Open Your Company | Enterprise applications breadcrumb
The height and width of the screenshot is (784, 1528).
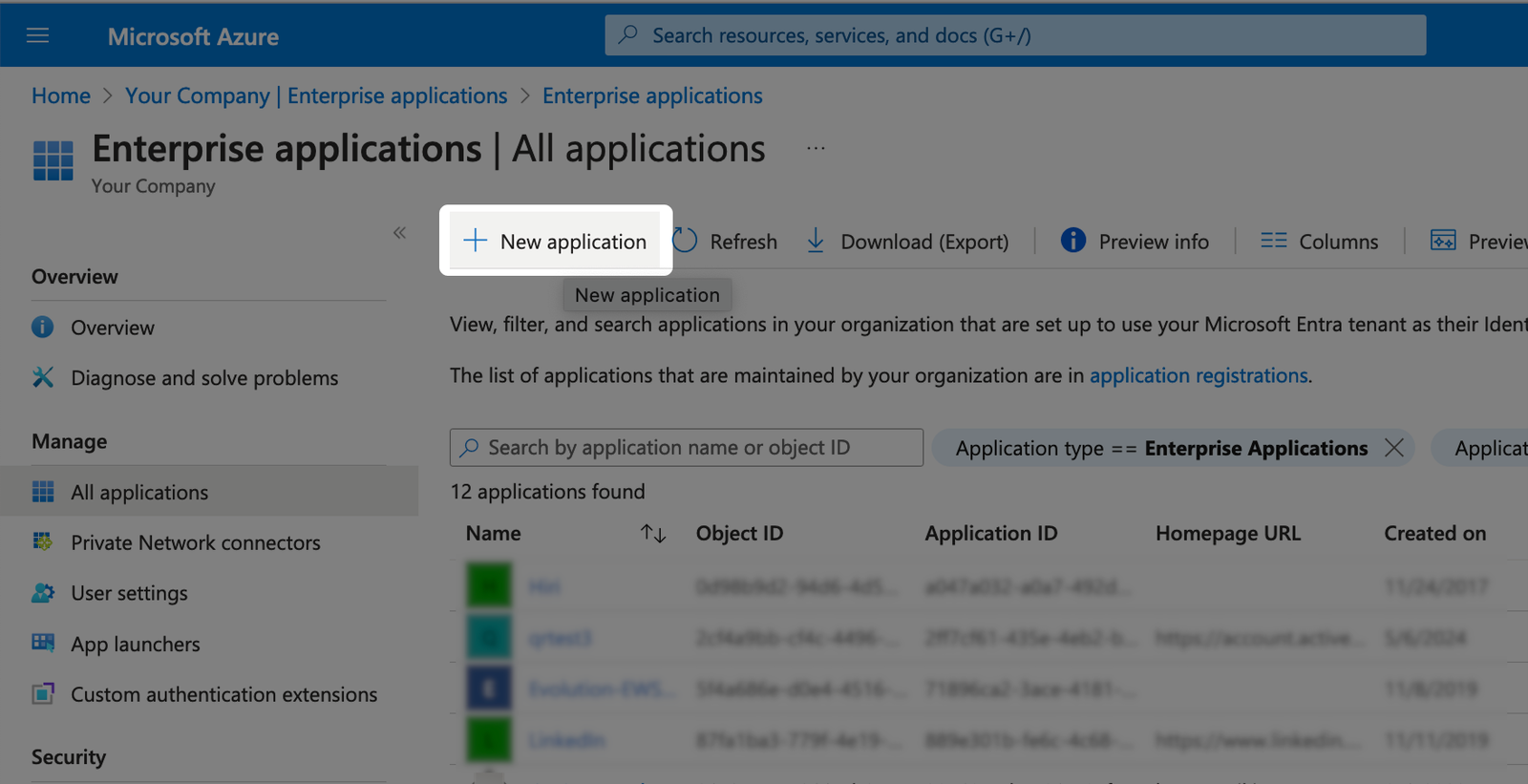[316, 95]
